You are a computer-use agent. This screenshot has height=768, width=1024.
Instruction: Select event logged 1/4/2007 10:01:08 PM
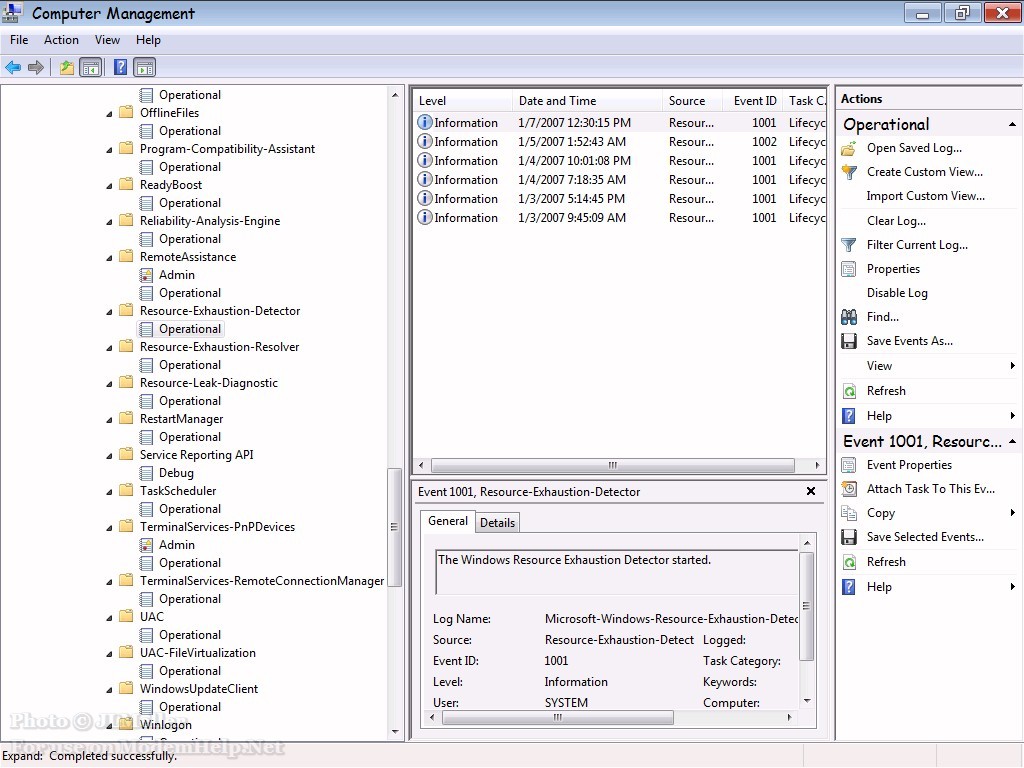[x=620, y=161]
